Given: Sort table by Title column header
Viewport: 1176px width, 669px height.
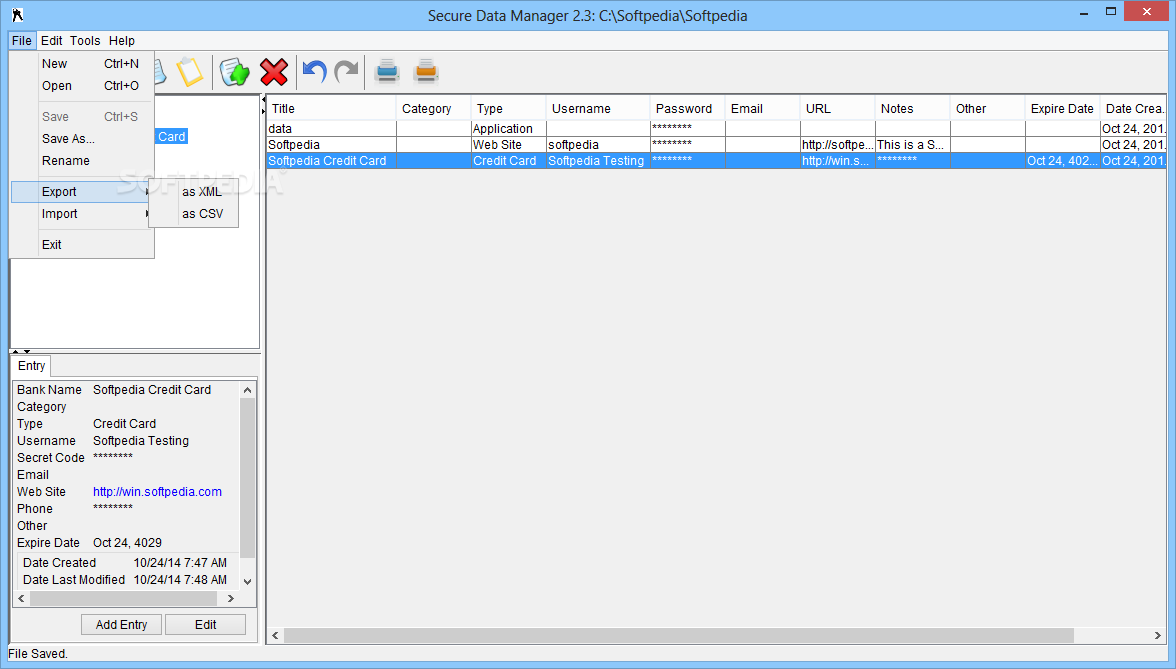Looking at the screenshot, I should tap(331, 109).
